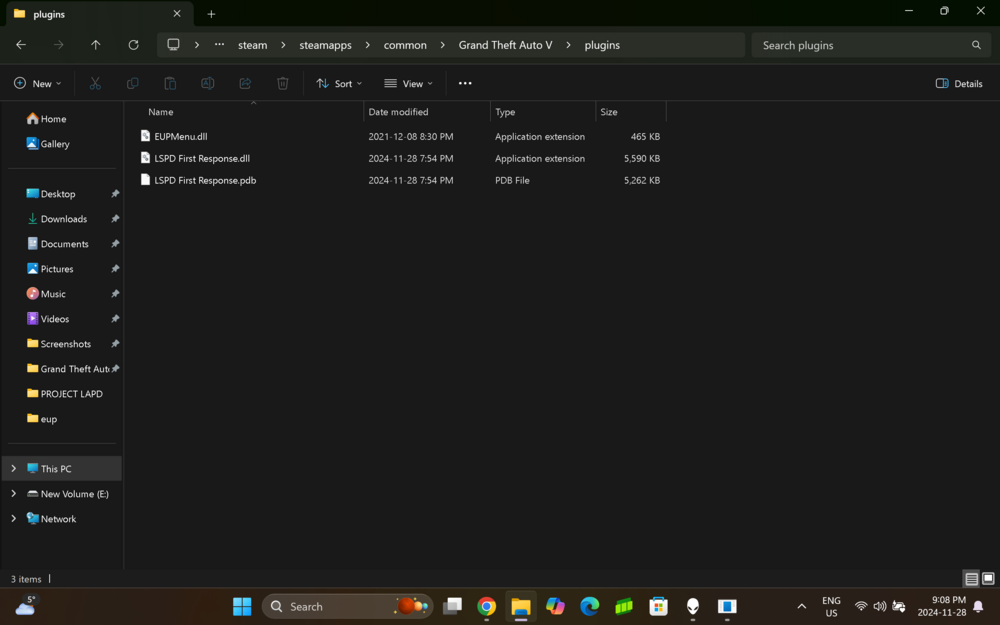The width and height of the screenshot is (1000, 625).
Task: Expand the View dropdown menu
Action: tap(408, 83)
